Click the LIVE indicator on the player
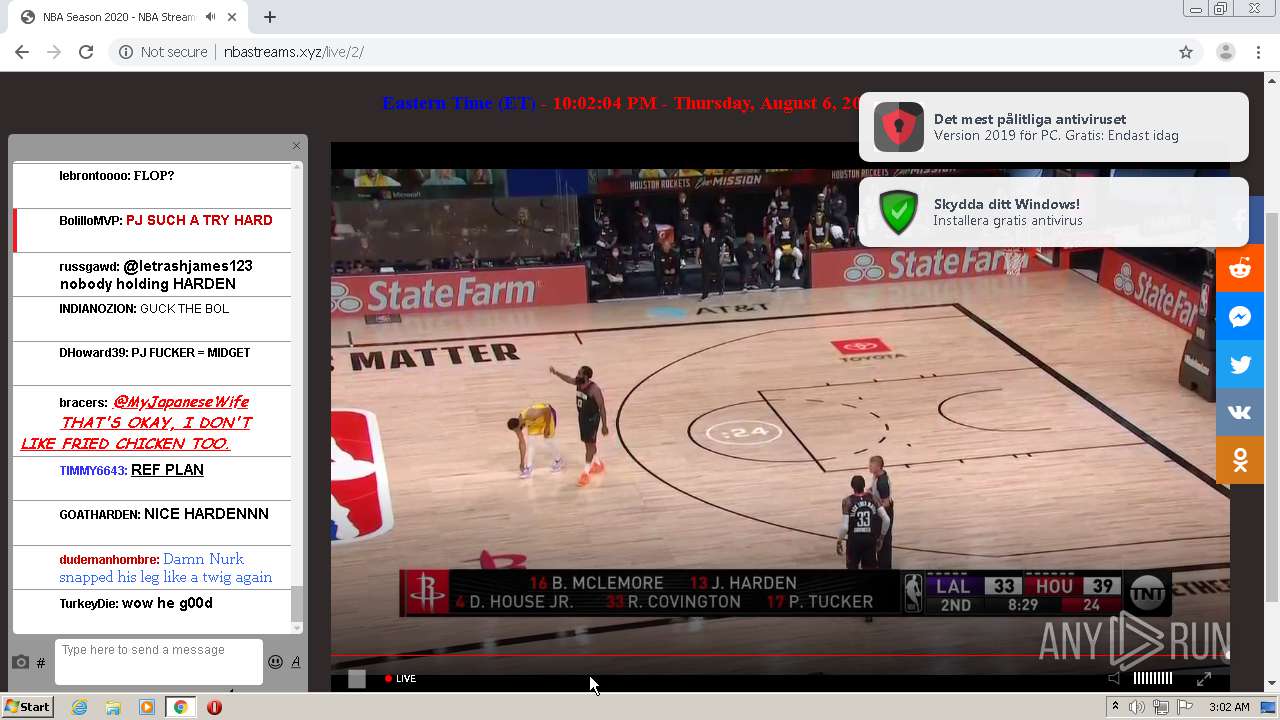1280x720 pixels. pyautogui.click(x=400, y=678)
